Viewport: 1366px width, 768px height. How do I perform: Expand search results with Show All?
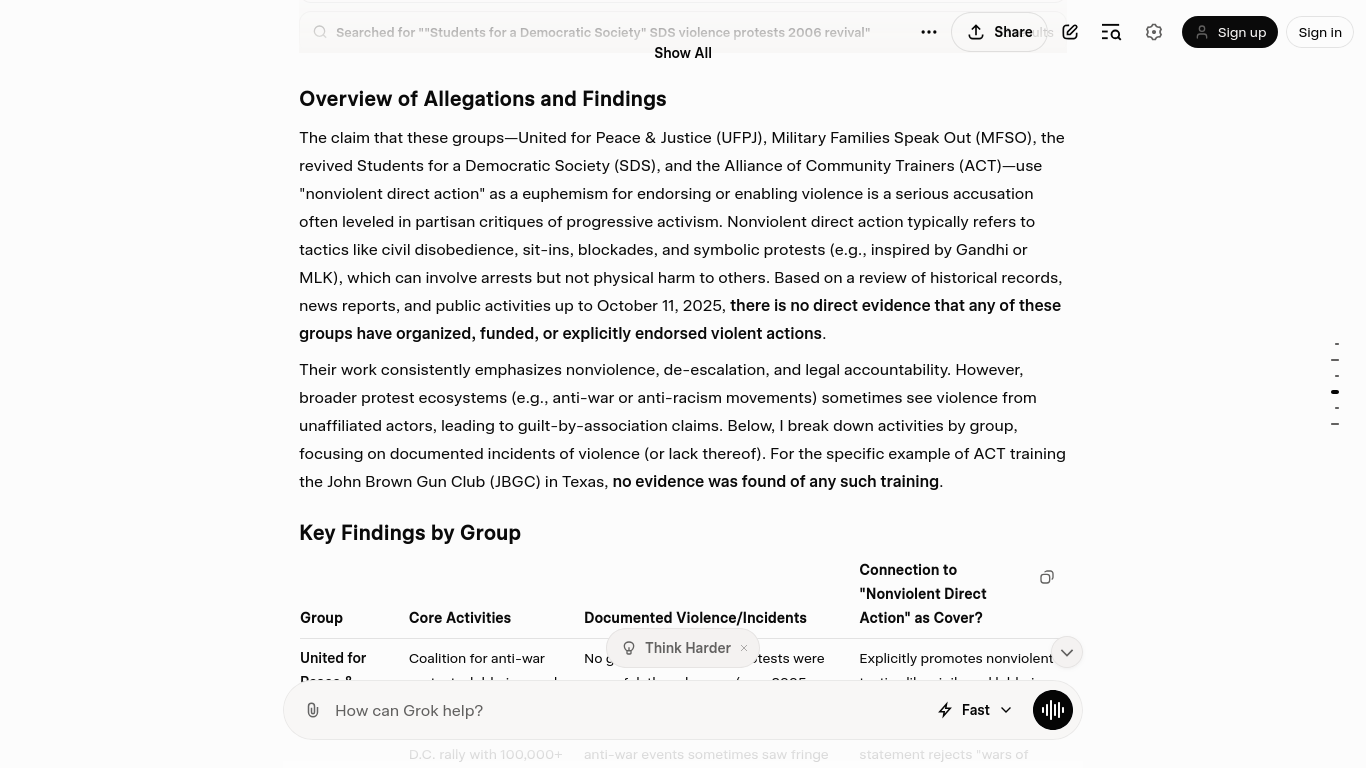point(683,53)
